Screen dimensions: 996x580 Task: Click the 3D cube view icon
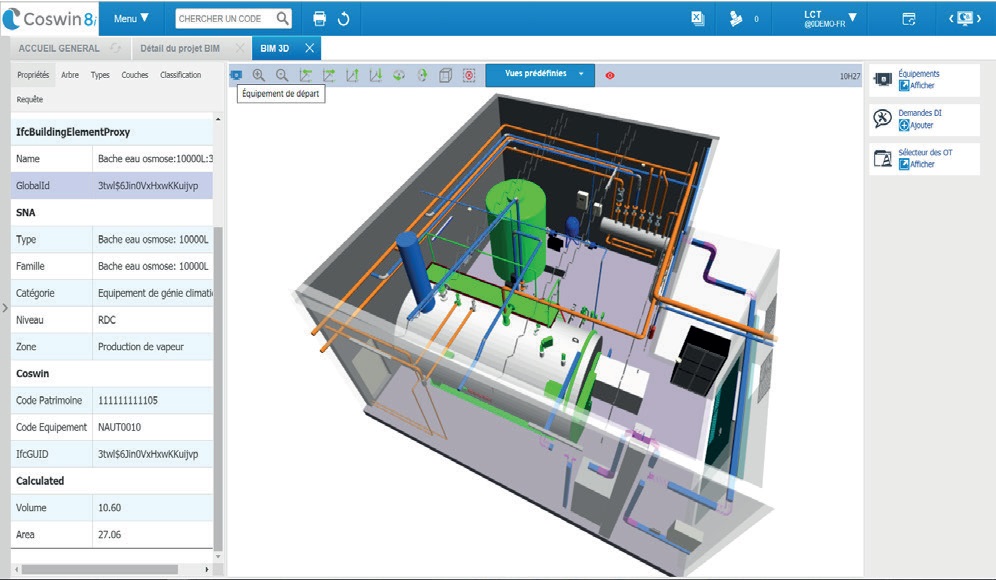[446, 74]
